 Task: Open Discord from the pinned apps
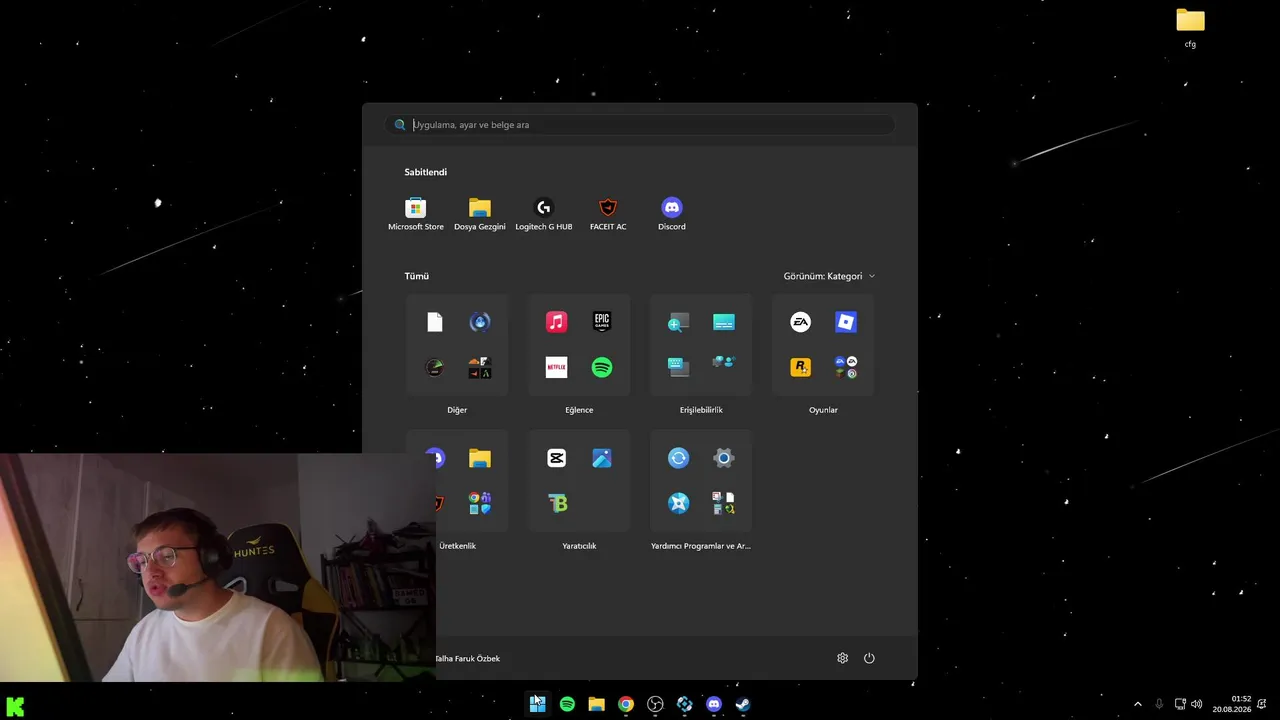(x=672, y=214)
